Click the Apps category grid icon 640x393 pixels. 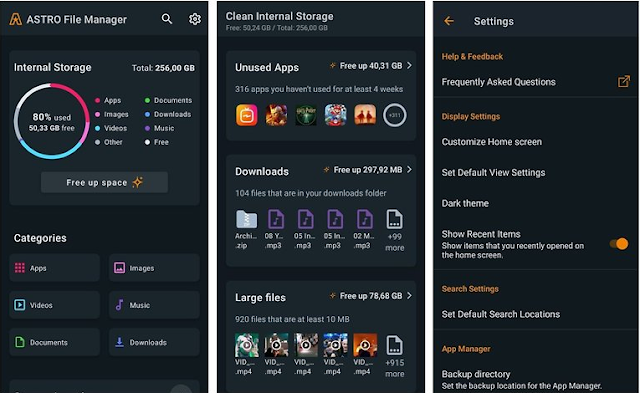[x=20, y=268]
